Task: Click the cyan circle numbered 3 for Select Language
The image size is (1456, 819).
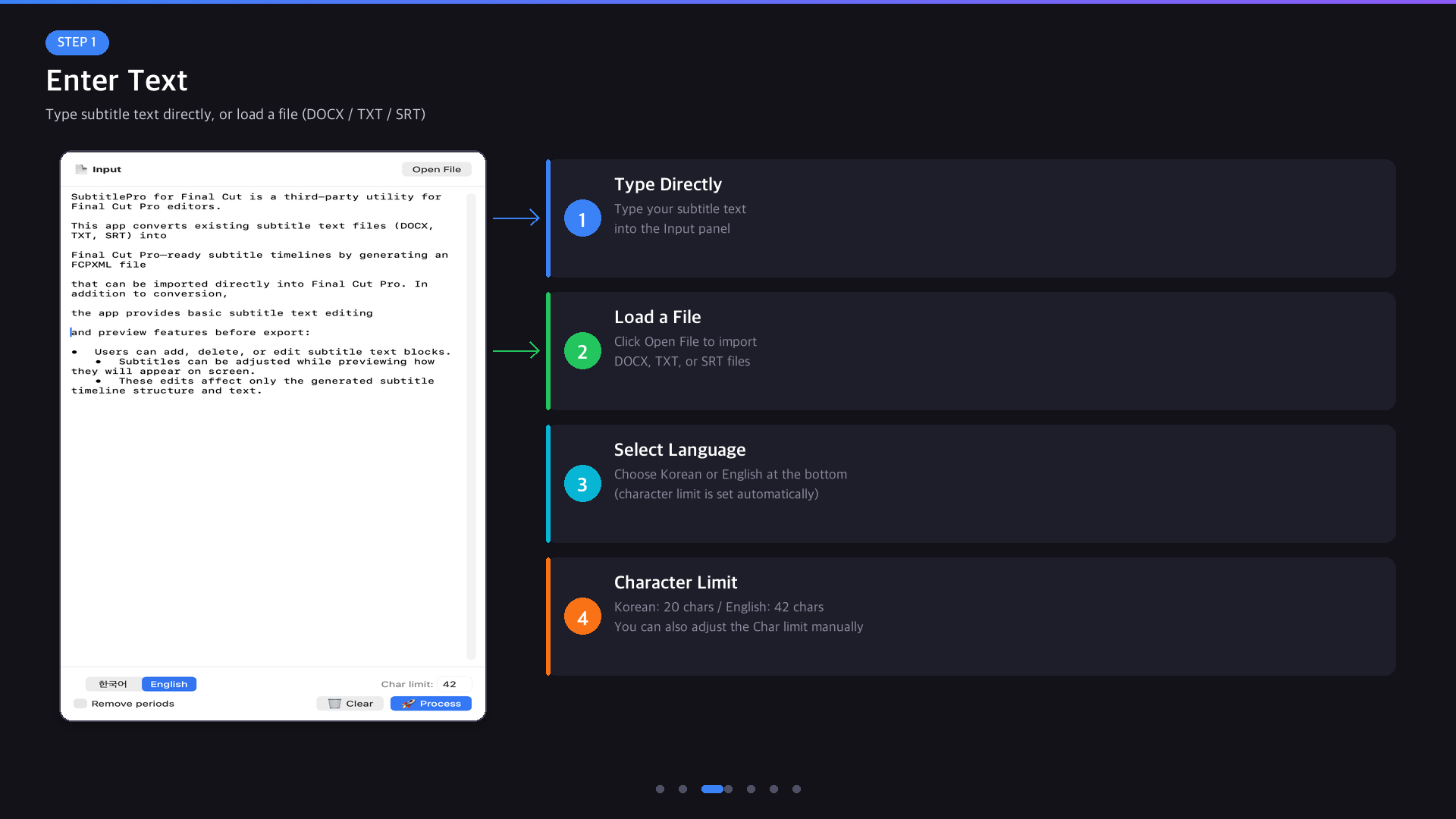Action: [x=582, y=483]
